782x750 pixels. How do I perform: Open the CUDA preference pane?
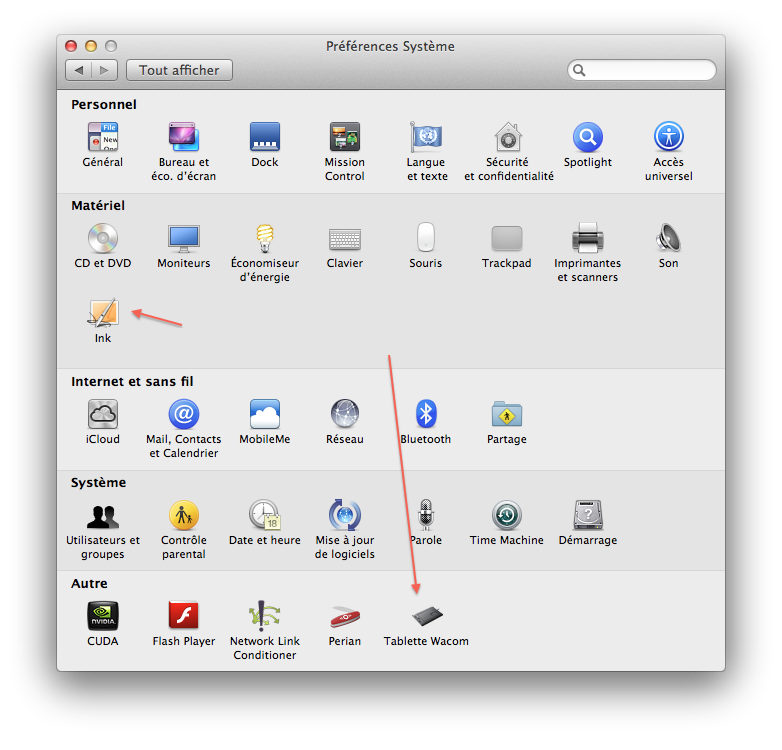click(103, 616)
